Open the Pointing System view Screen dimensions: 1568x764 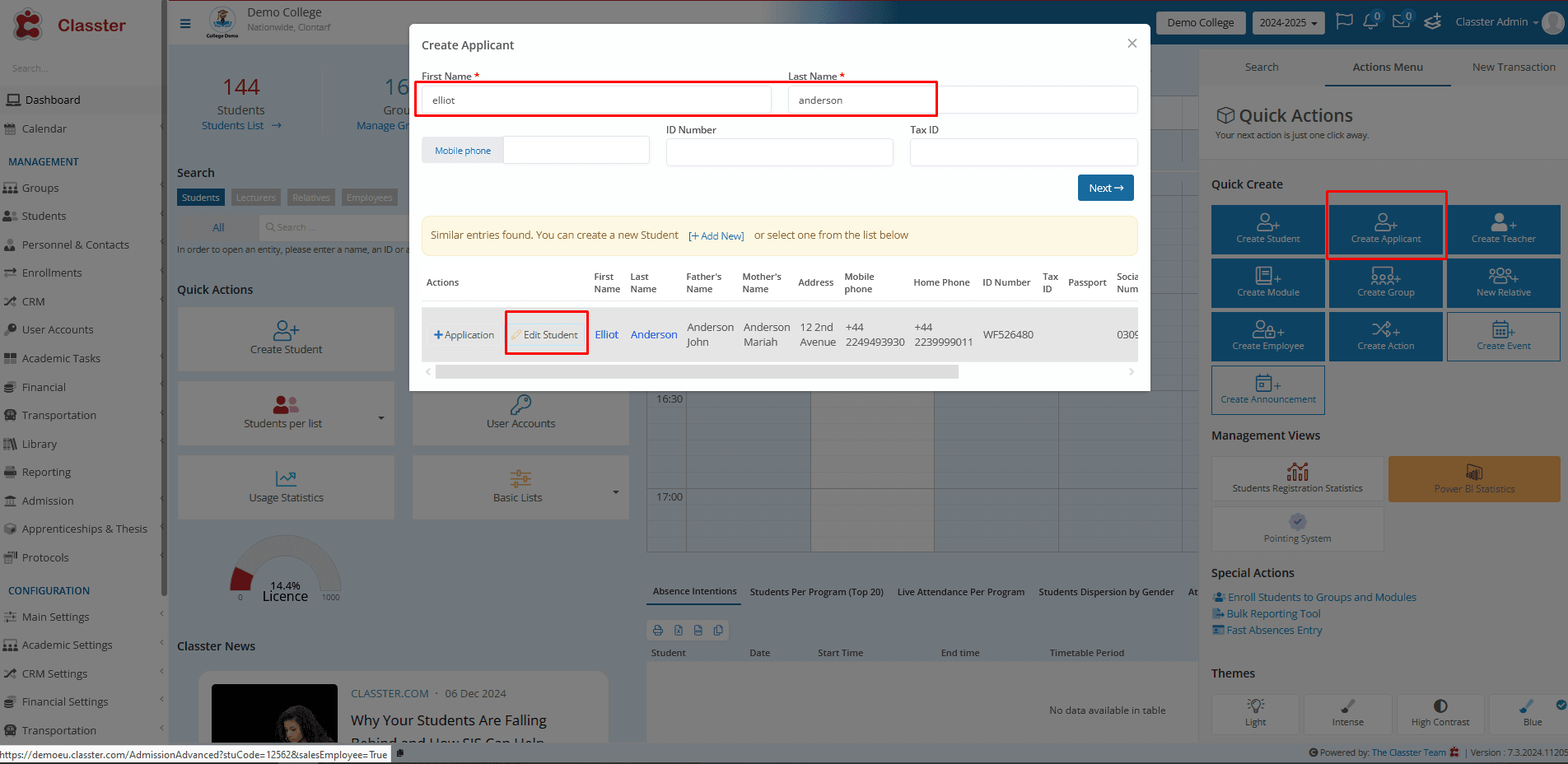pos(1297,529)
